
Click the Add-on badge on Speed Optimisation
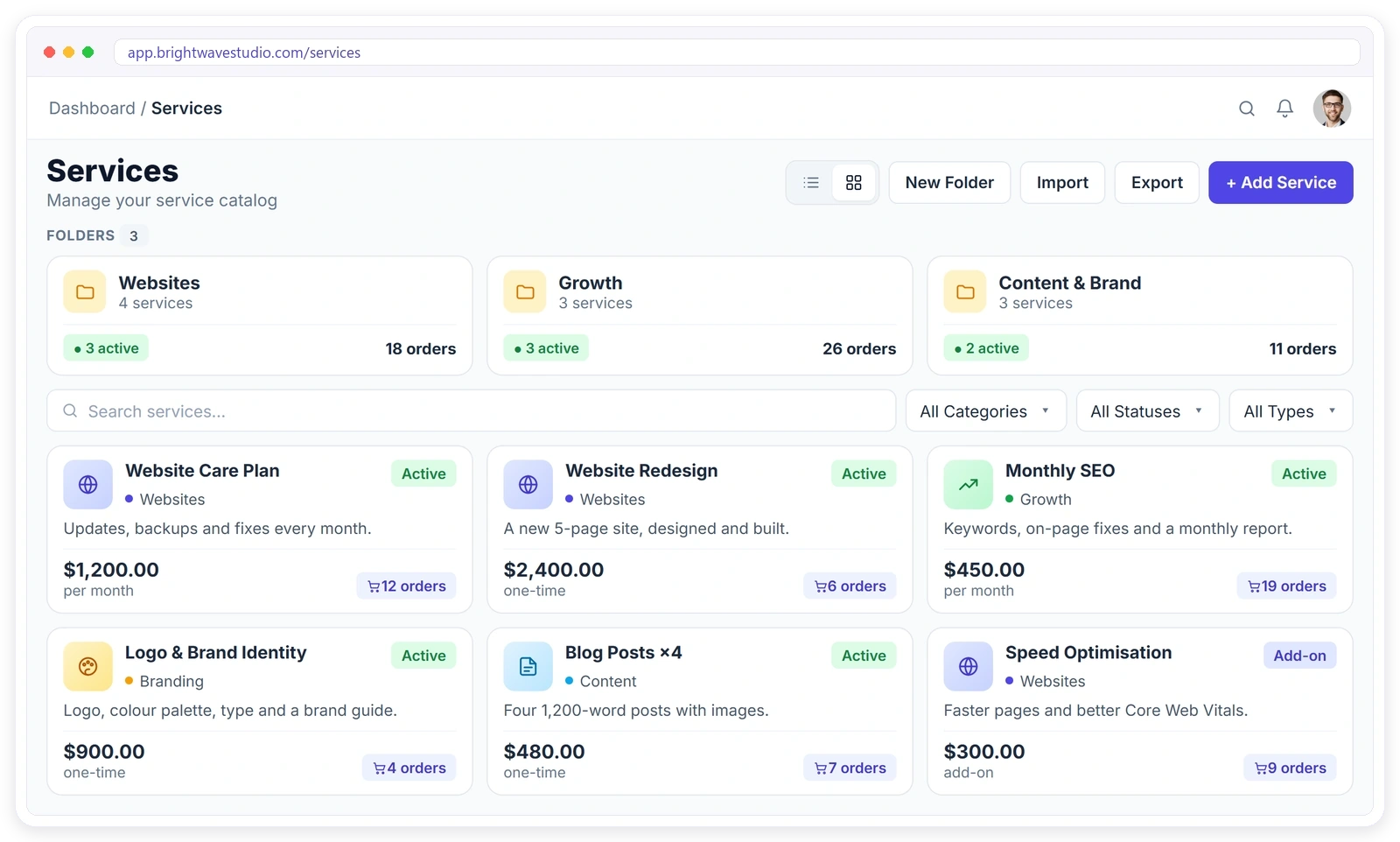[x=1299, y=656]
